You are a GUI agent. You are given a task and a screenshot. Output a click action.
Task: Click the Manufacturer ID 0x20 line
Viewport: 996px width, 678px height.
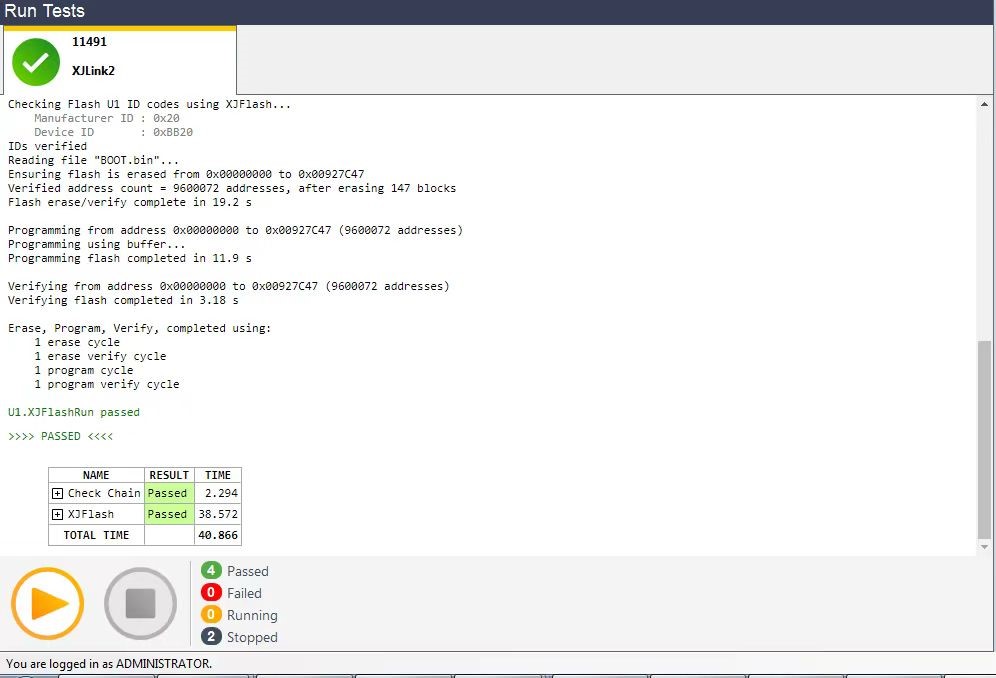pos(107,118)
